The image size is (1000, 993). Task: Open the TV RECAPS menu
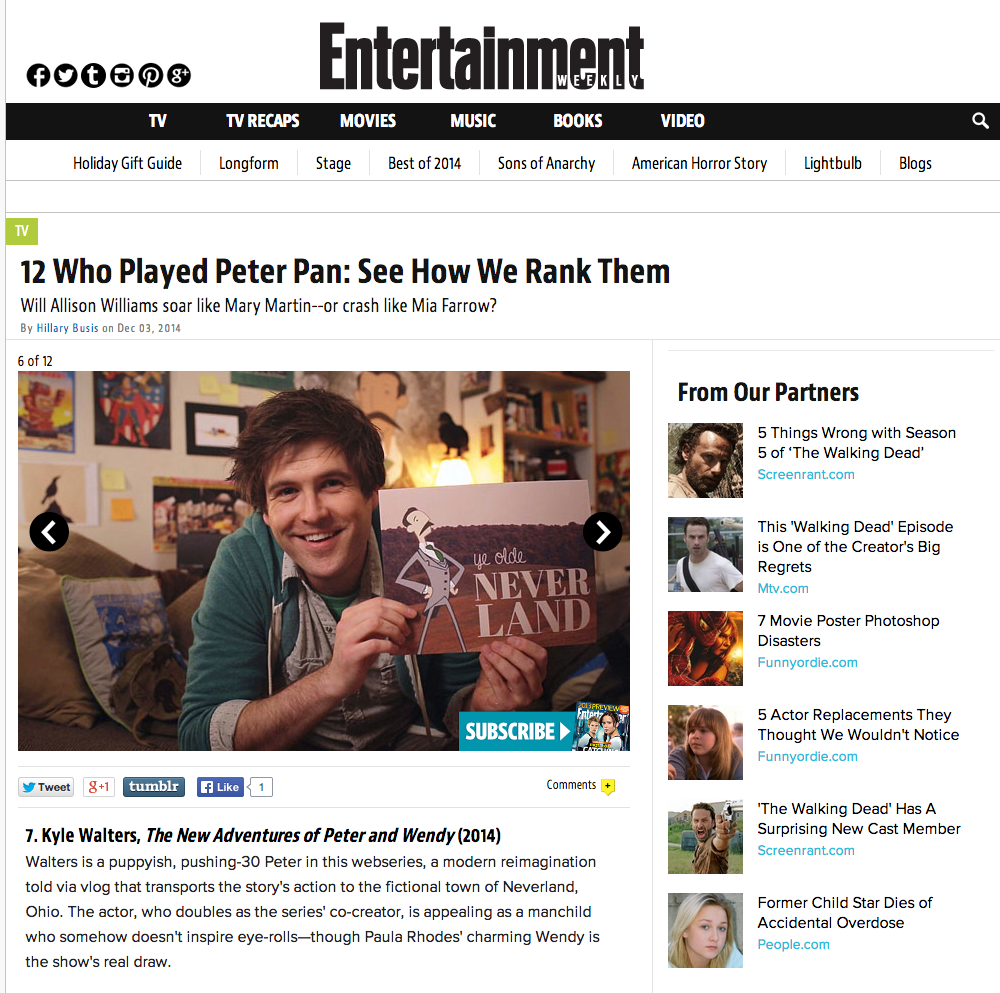[x=263, y=121]
